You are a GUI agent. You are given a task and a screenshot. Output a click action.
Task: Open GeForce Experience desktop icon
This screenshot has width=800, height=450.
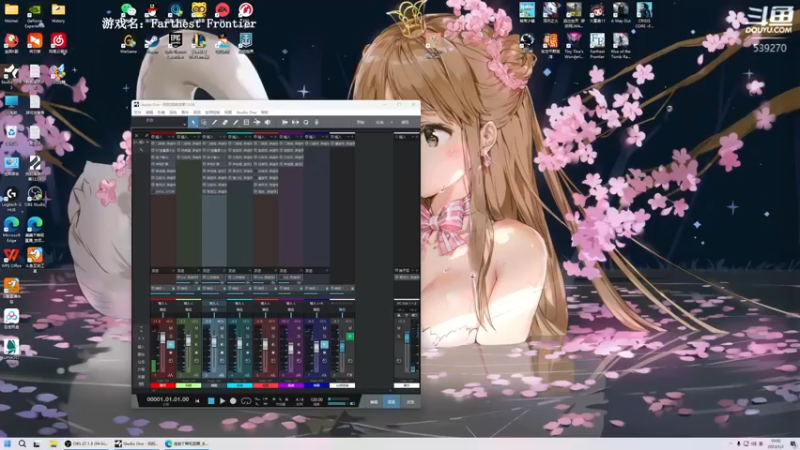tap(34, 14)
